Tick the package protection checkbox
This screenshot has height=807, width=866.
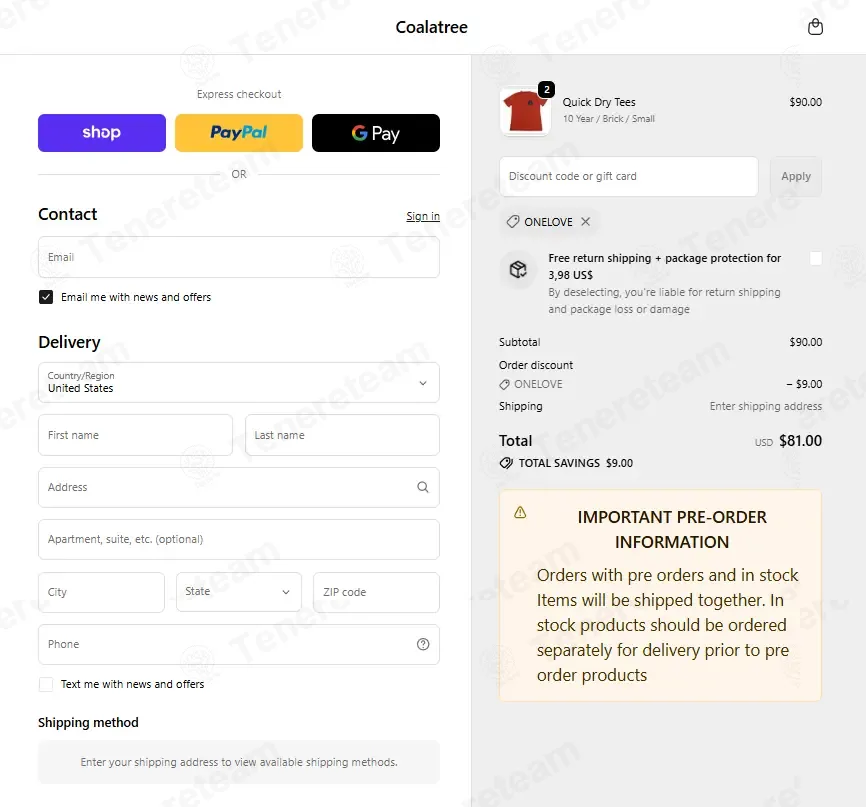[816, 258]
